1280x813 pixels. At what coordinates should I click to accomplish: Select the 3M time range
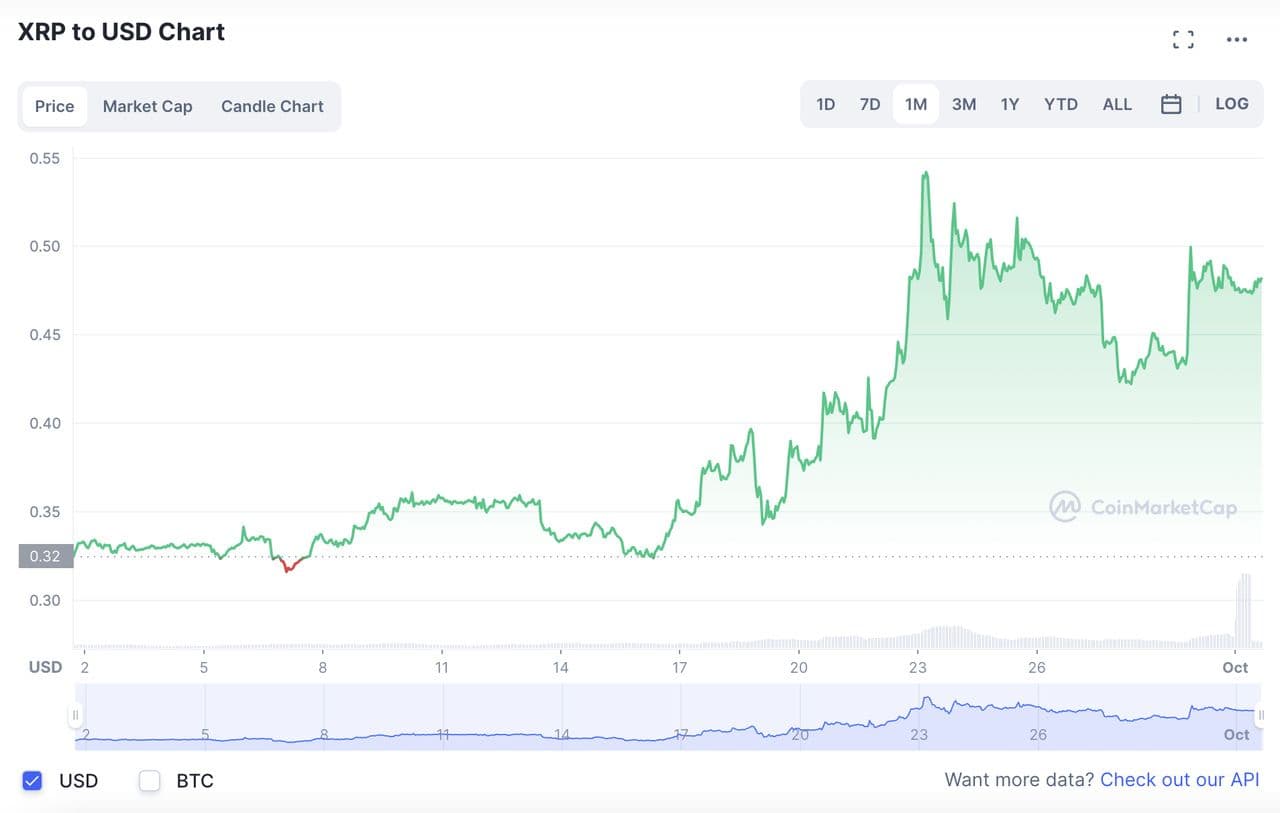tap(963, 104)
